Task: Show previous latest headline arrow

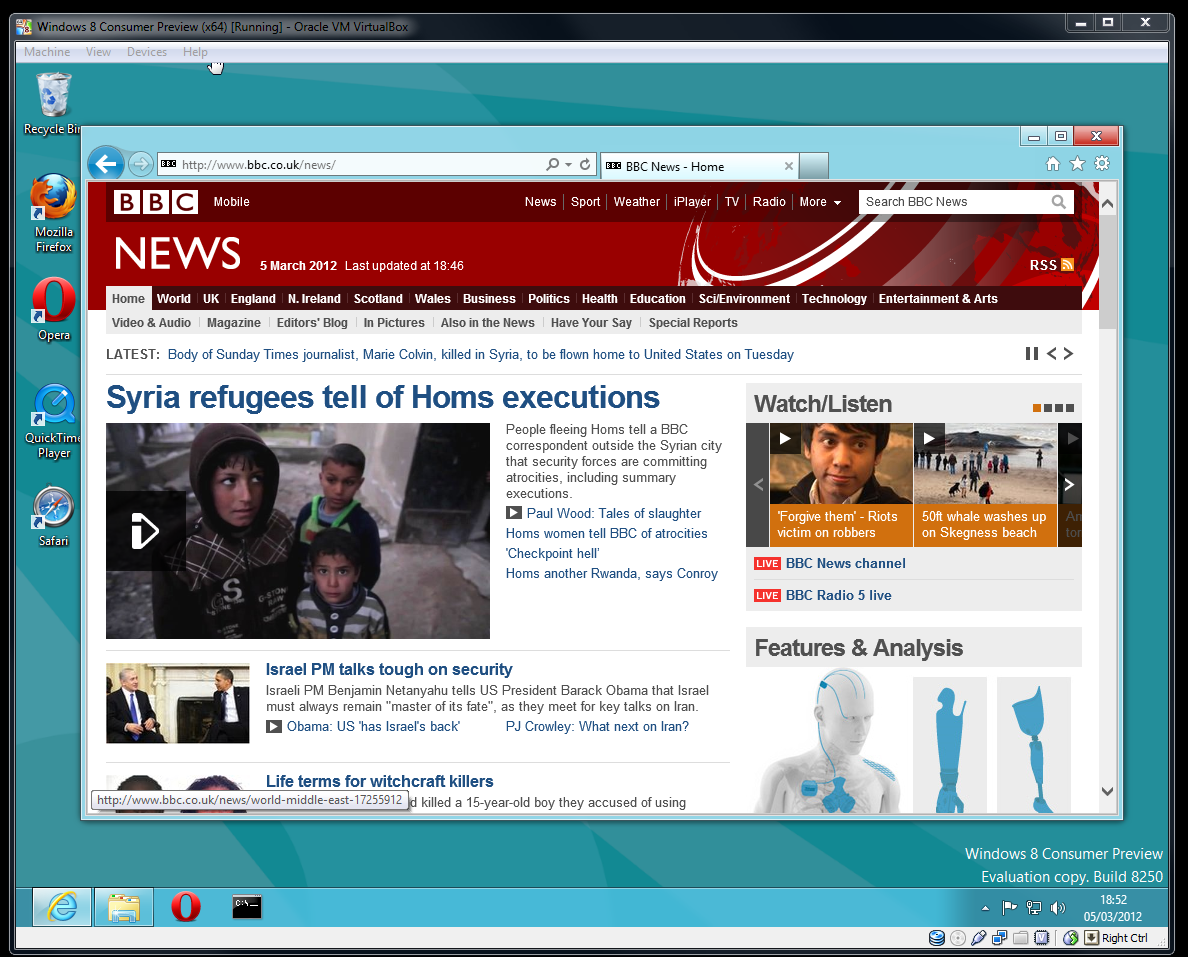Action: click(x=1052, y=354)
